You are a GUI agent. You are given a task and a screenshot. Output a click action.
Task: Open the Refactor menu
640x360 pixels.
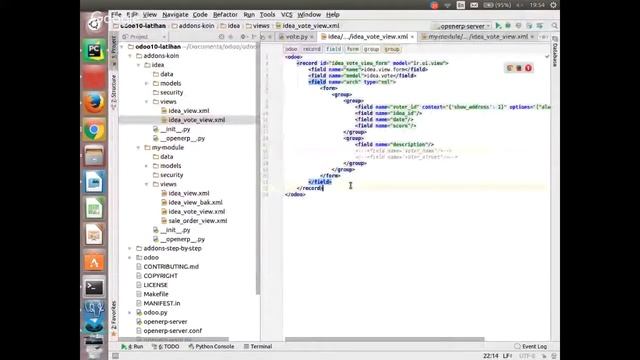tap(225, 15)
